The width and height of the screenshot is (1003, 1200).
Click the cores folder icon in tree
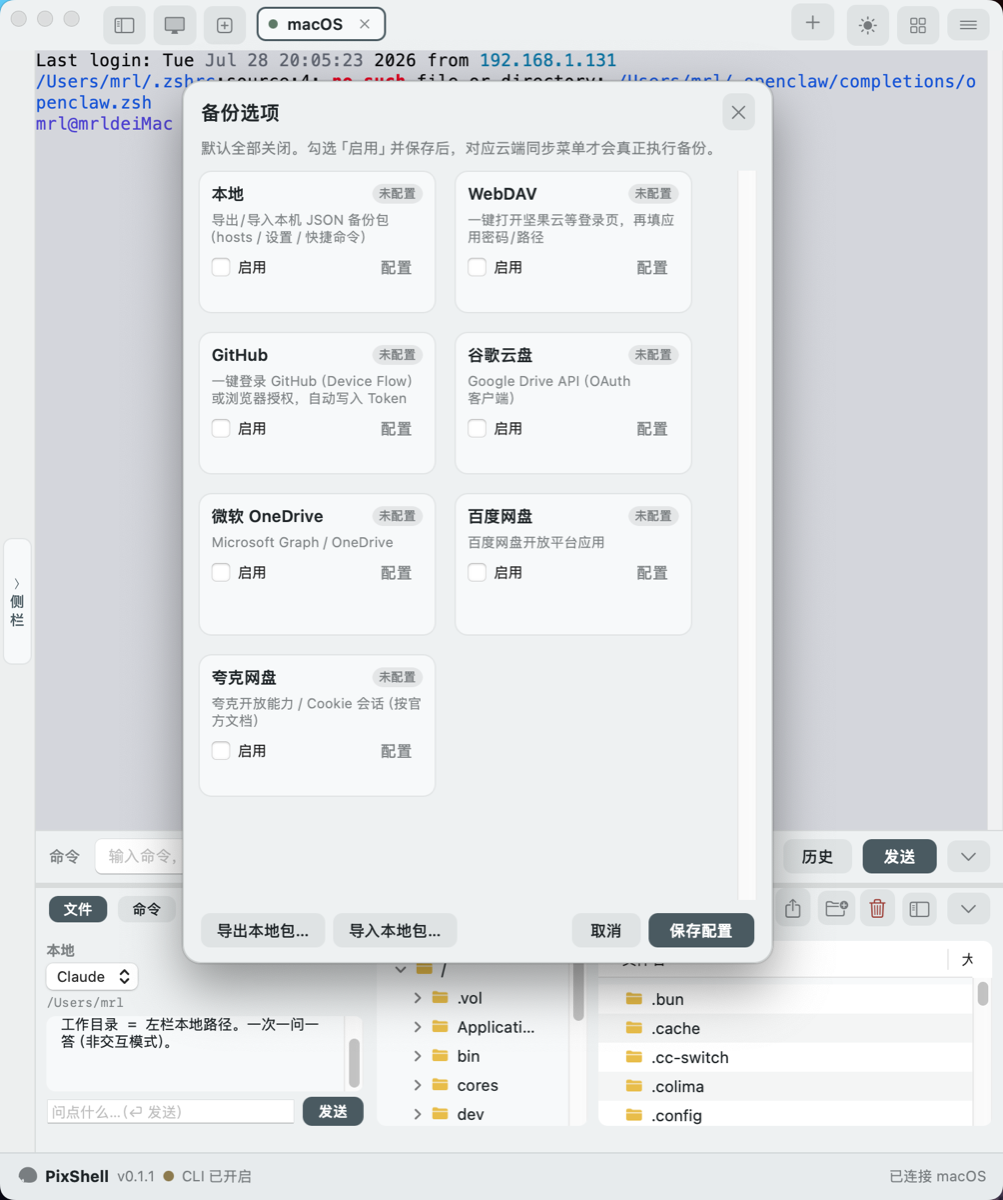tap(440, 1085)
